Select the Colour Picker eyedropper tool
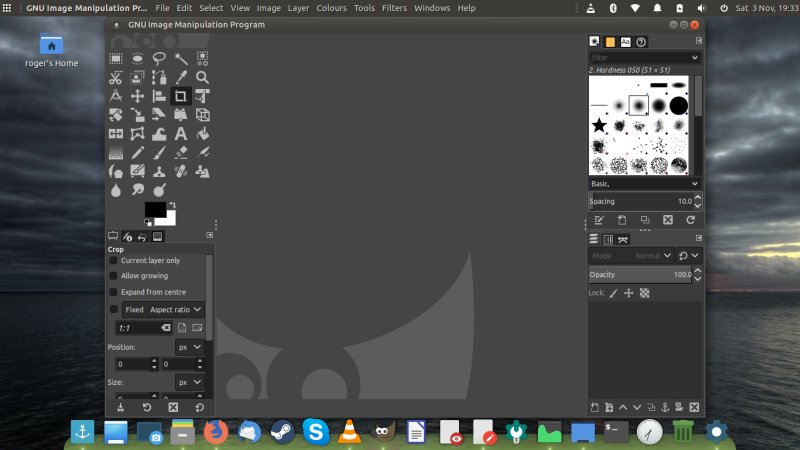 (181, 77)
